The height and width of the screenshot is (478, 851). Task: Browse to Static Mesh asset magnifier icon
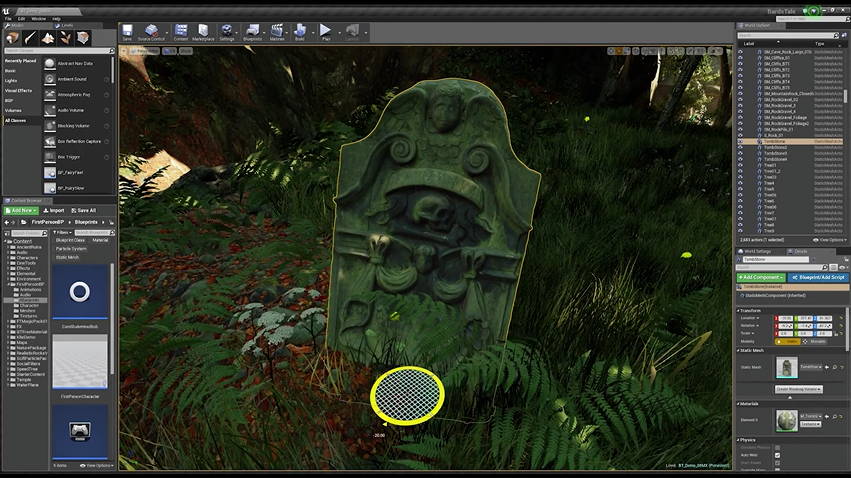point(835,367)
